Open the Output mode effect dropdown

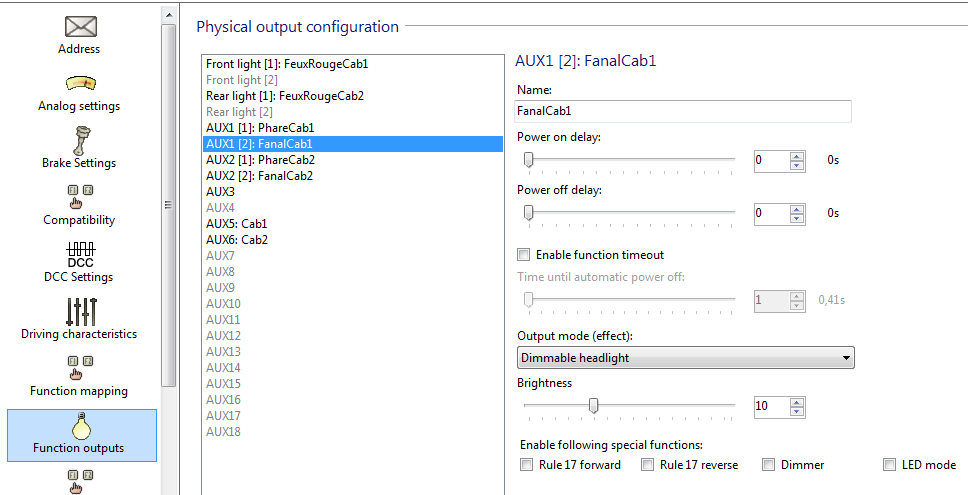pyautogui.click(x=685, y=358)
